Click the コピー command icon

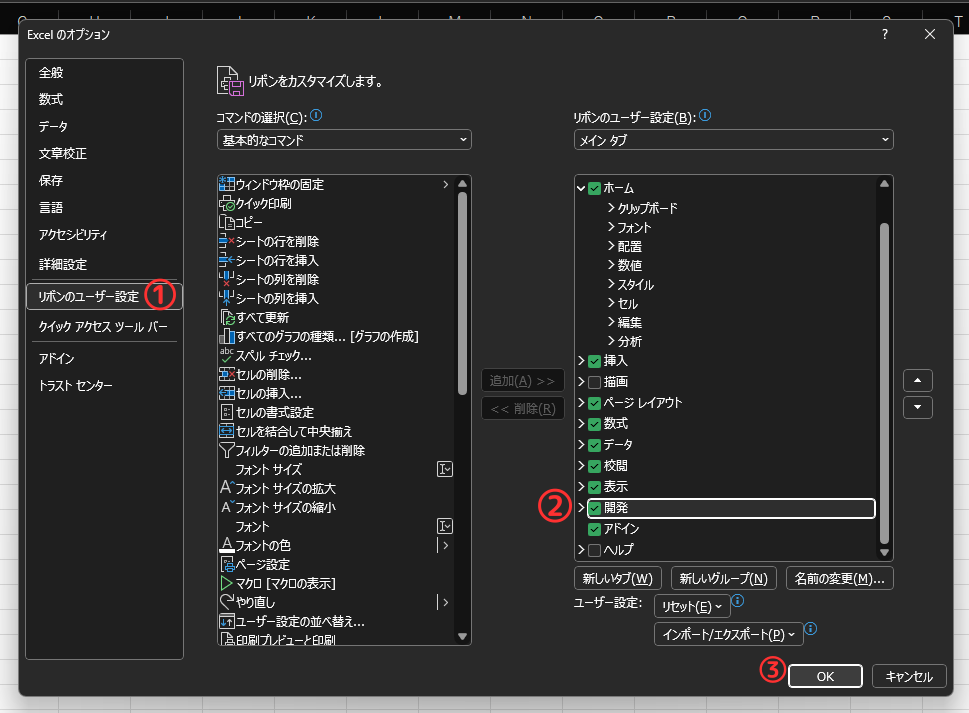[227, 222]
